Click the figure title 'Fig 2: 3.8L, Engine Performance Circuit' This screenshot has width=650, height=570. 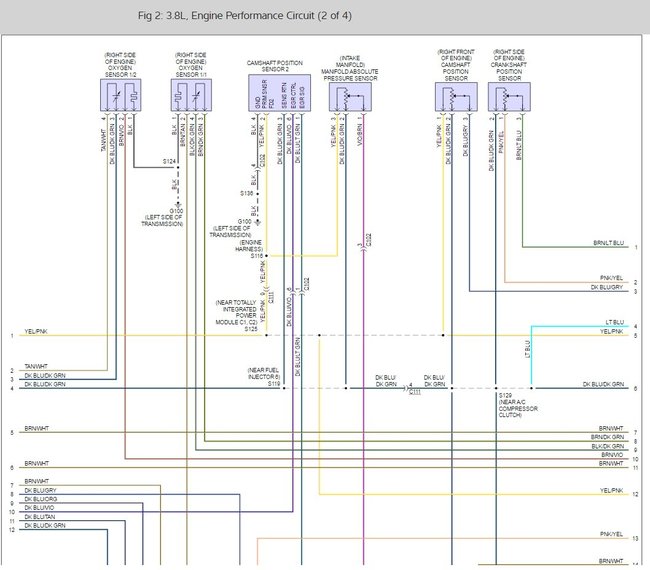[x=245, y=16]
